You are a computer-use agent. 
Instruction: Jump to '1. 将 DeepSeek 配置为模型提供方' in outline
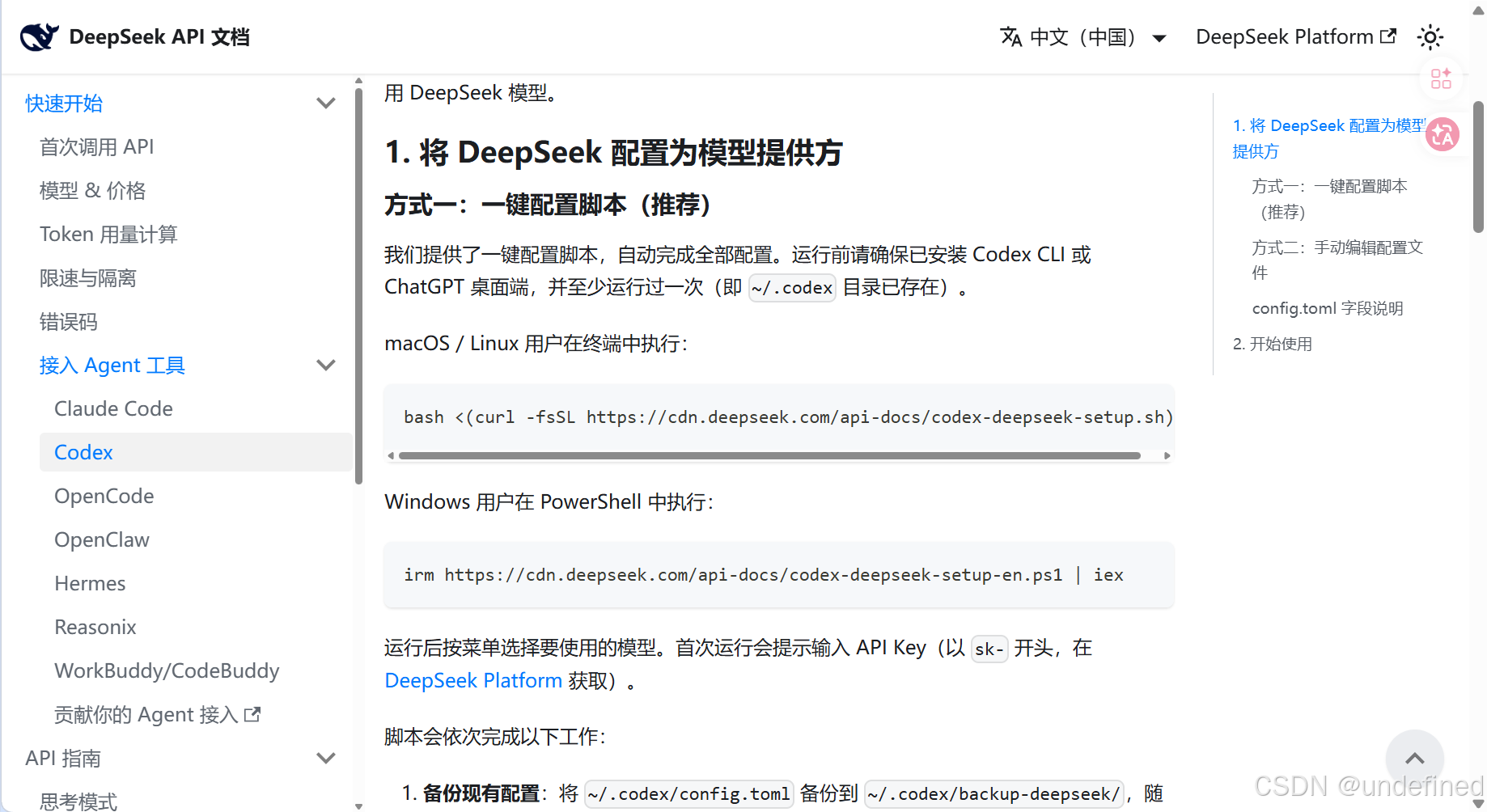click(1329, 138)
